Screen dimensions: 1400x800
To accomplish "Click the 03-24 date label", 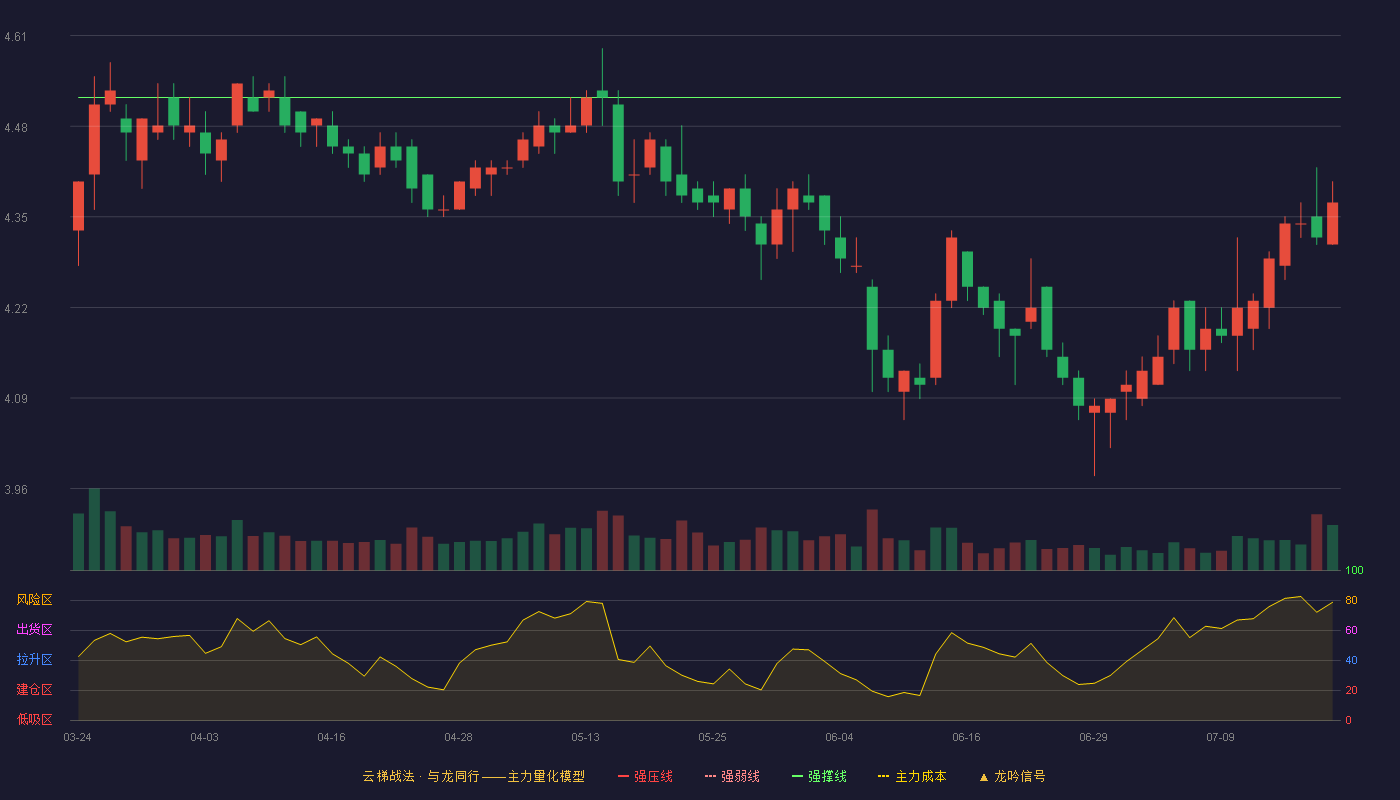I will pos(77,737).
